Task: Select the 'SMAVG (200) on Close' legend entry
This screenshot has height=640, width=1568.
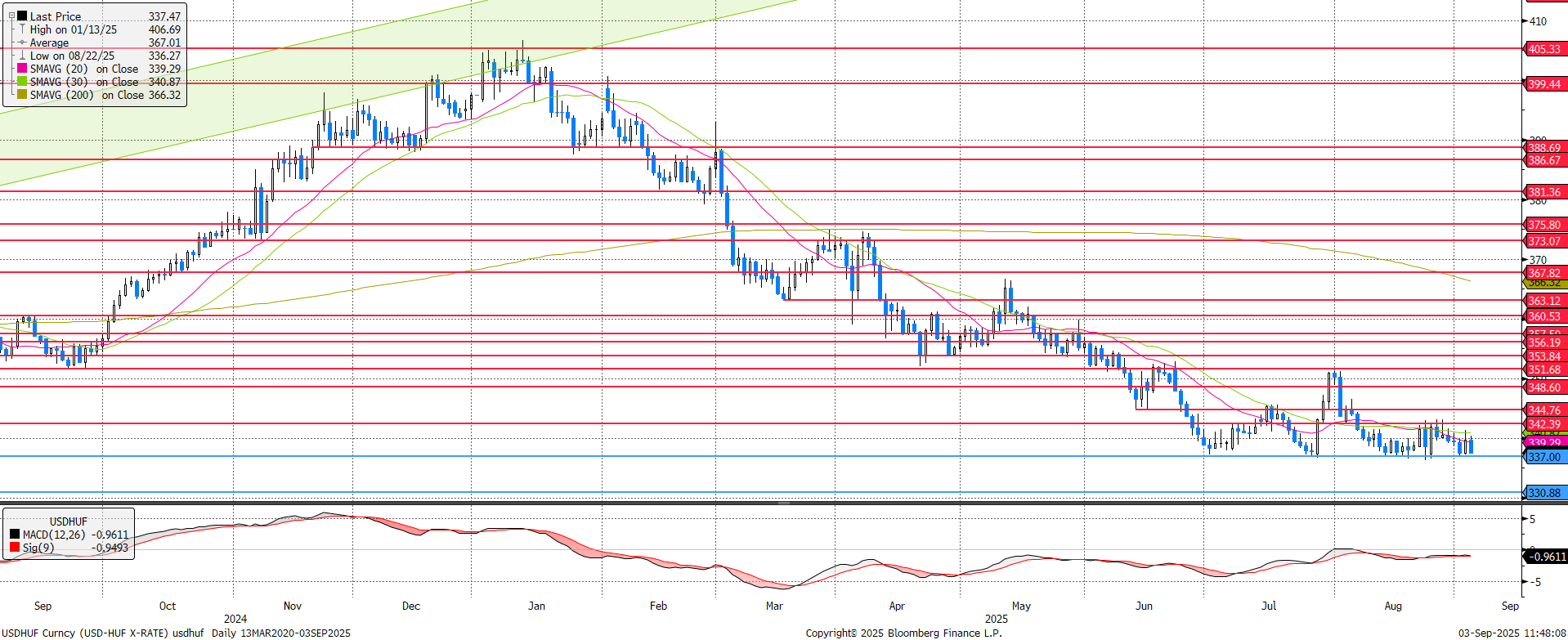Action: coord(87,95)
